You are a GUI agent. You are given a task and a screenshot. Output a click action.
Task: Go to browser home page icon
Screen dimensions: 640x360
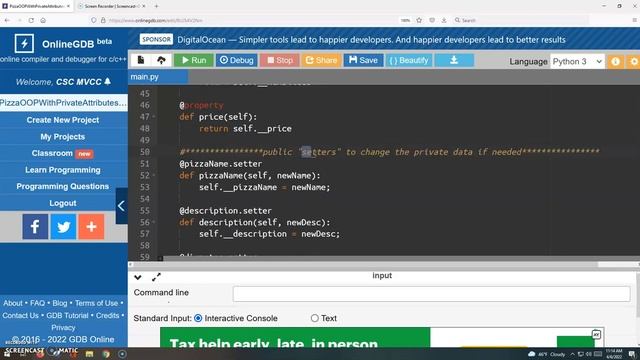point(43,20)
